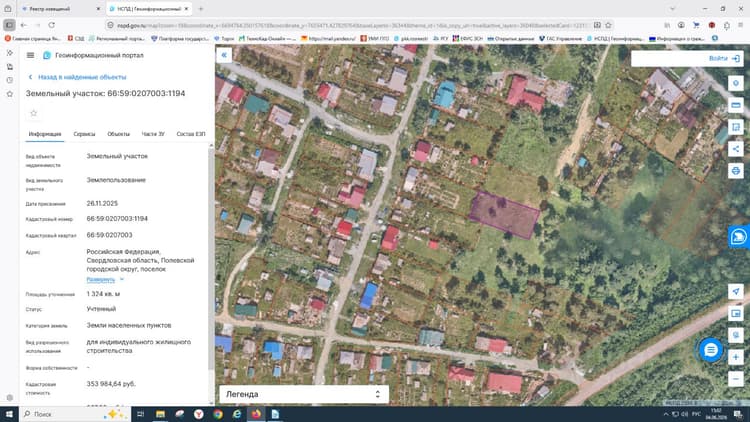Collapse the info panel with double-chevron button
The height and width of the screenshot is (422, 750).
coord(224,55)
